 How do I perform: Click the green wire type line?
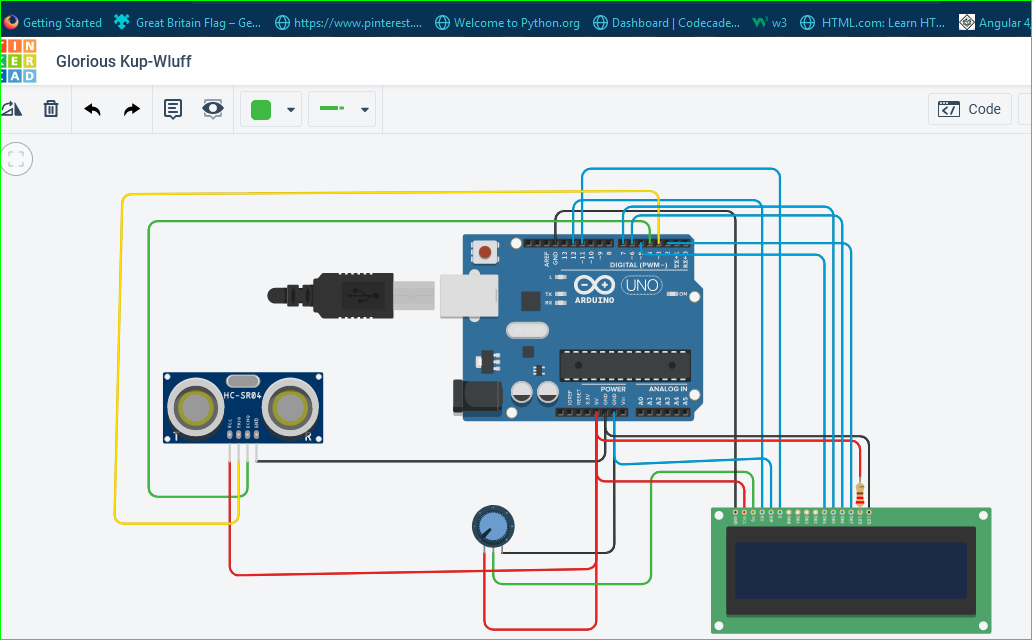click(x=332, y=108)
